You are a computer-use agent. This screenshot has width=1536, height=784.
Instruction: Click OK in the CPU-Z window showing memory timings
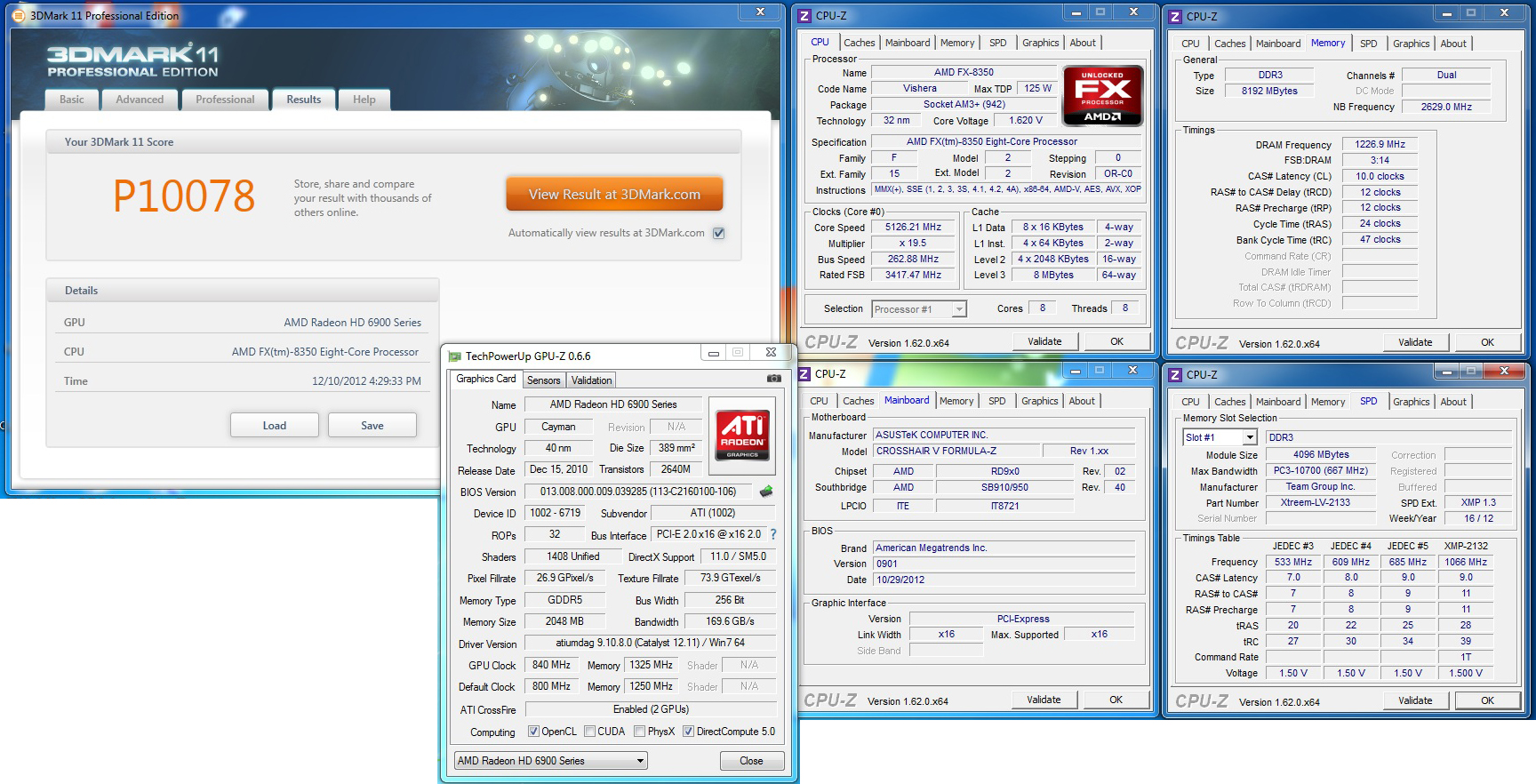pos(1487,342)
